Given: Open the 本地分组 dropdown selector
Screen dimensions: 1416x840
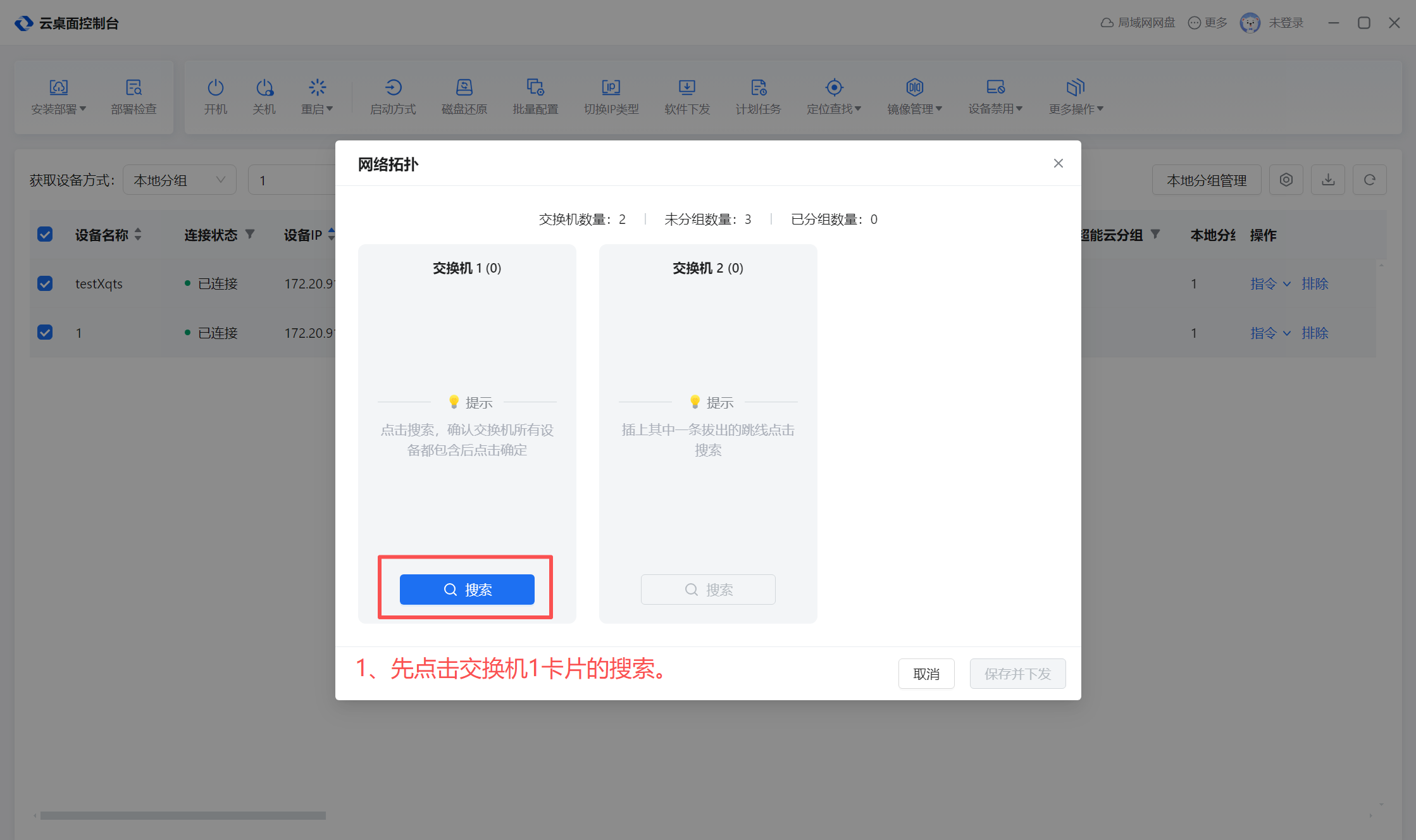Looking at the screenshot, I should [x=179, y=180].
